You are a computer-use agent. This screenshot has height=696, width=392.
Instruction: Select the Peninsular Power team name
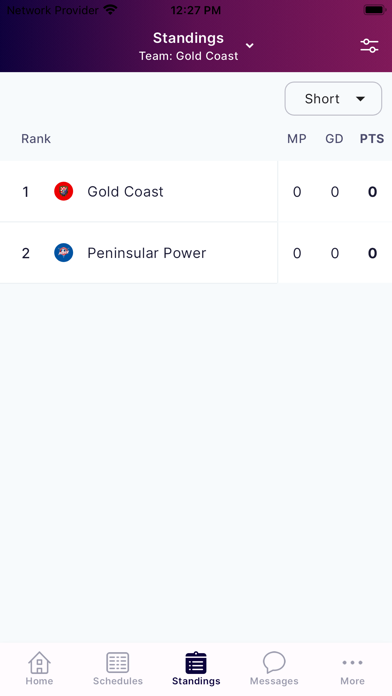point(147,253)
